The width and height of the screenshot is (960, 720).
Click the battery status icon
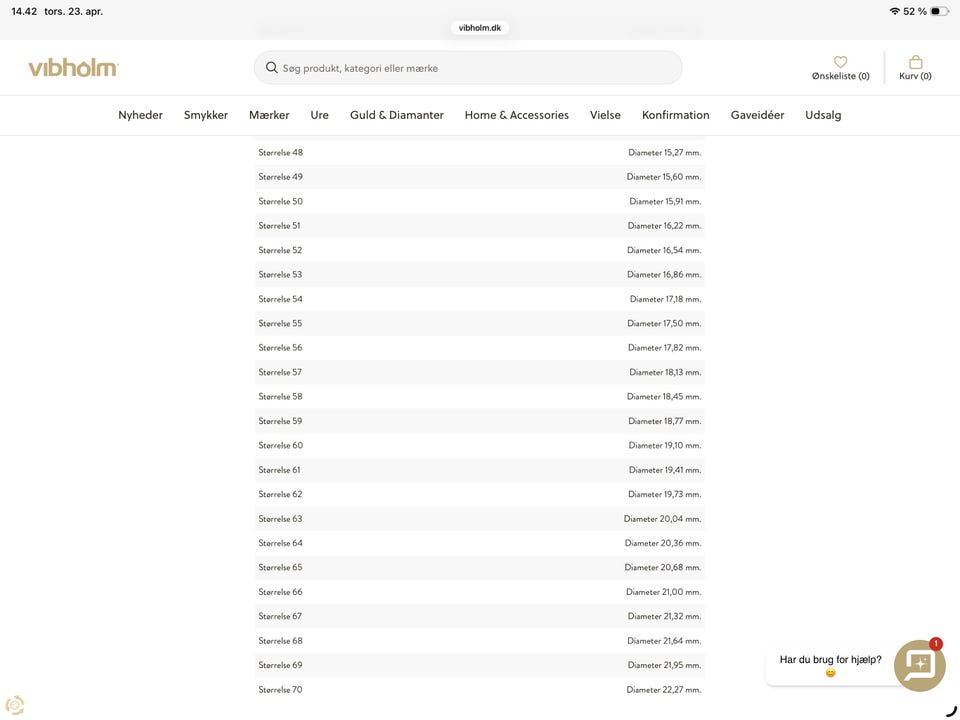click(x=939, y=11)
